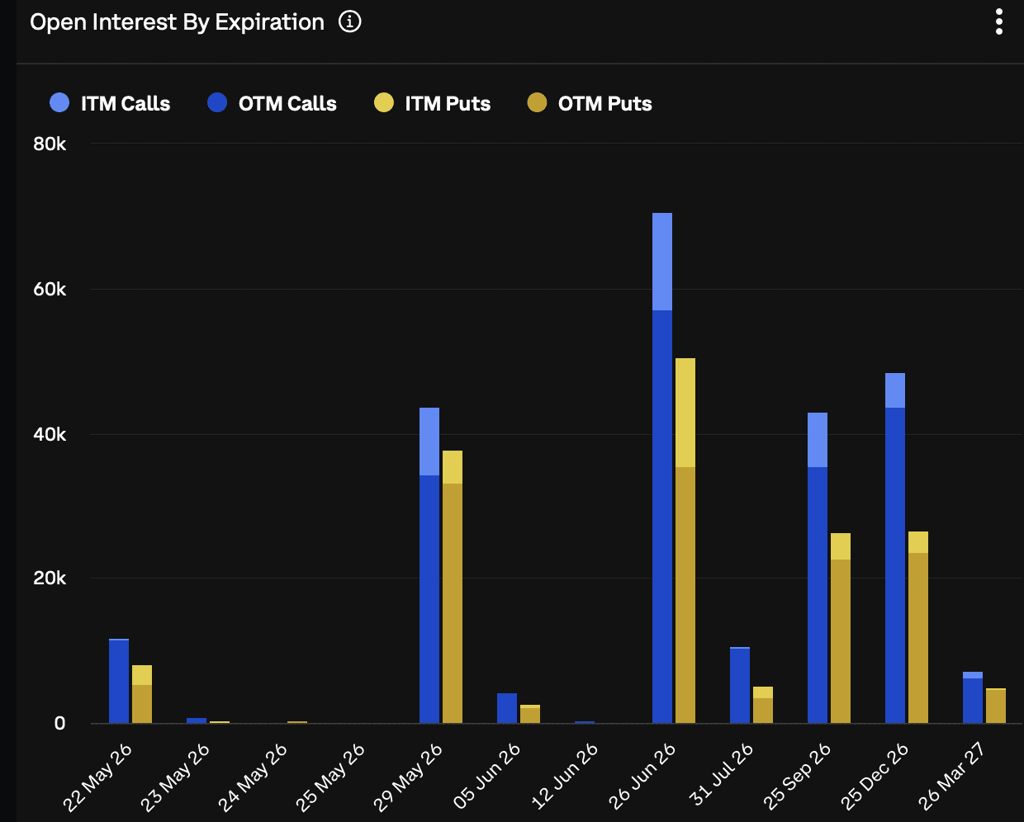Click the 80k y-axis value
The height and width of the screenshot is (822, 1024).
[x=50, y=144]
